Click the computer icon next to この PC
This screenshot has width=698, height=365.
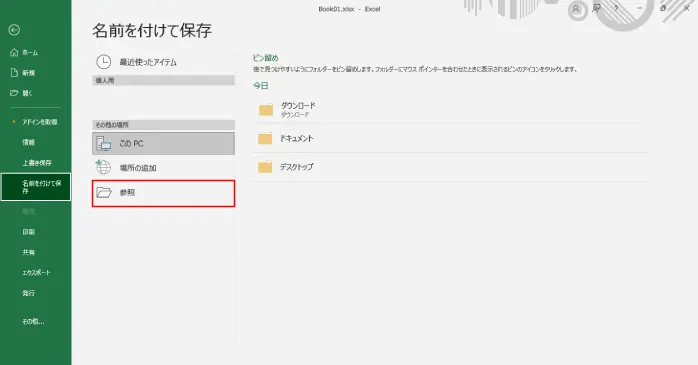pos(104,143)
